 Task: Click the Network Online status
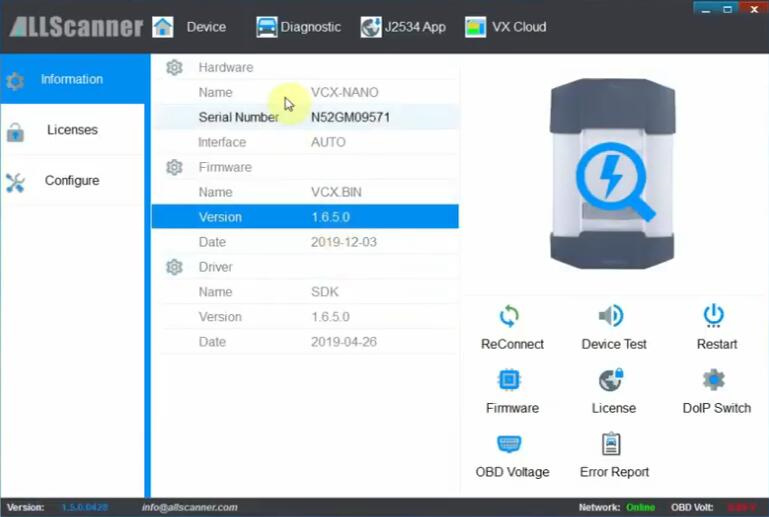(x=640, y=507)
